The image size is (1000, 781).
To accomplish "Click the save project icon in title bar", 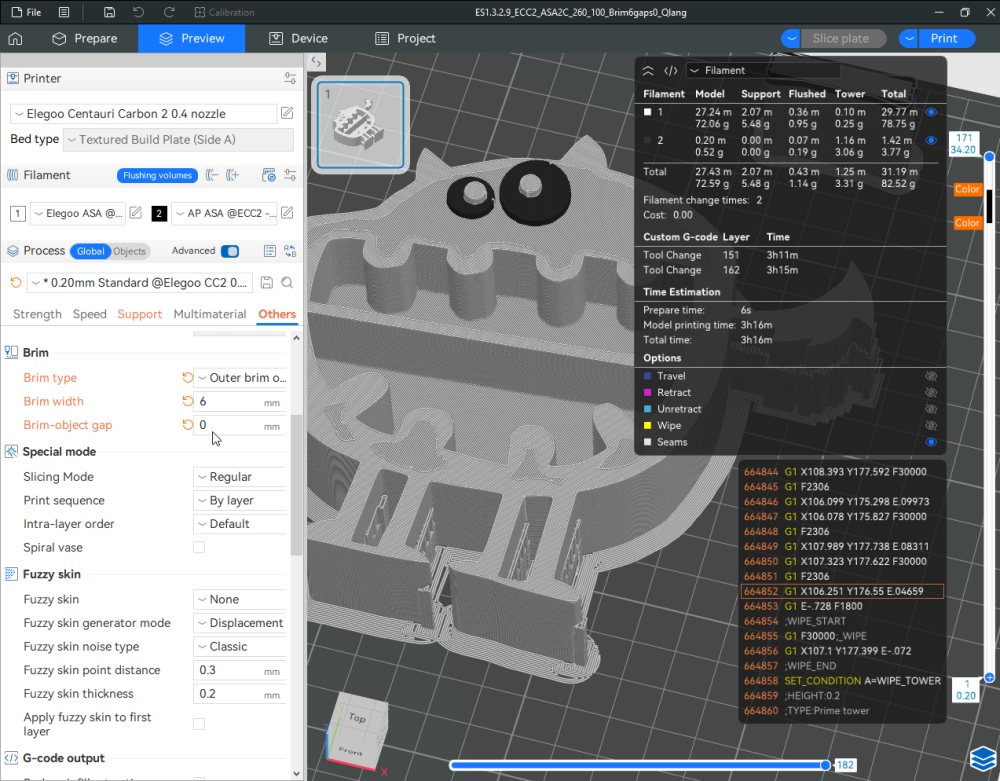I will click(109, 12).
